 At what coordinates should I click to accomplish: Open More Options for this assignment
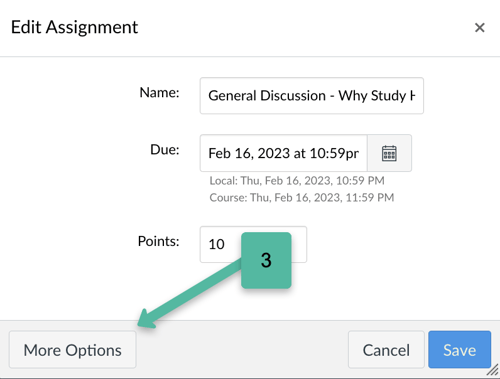click(72, 350)
